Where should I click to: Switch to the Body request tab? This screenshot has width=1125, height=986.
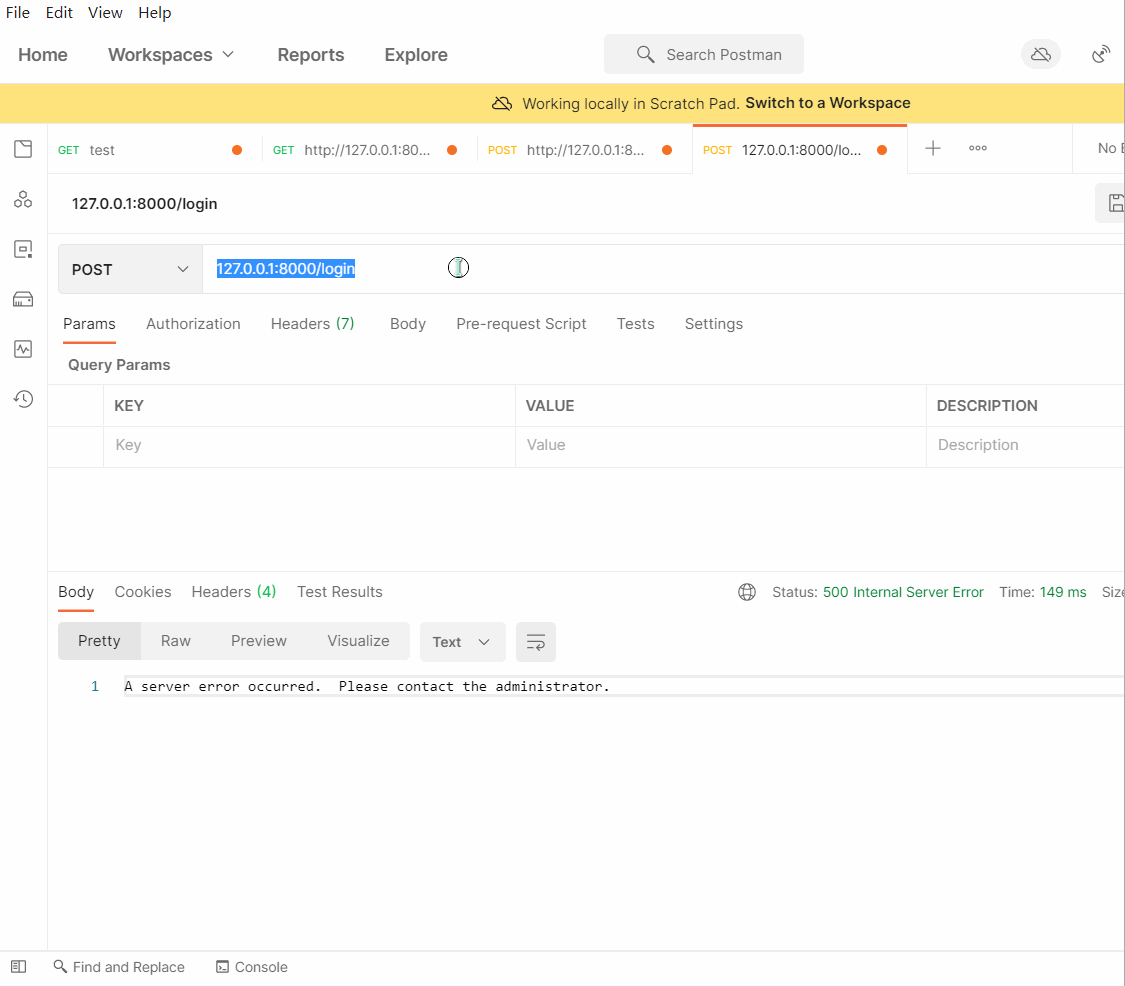tap(407, 324)
